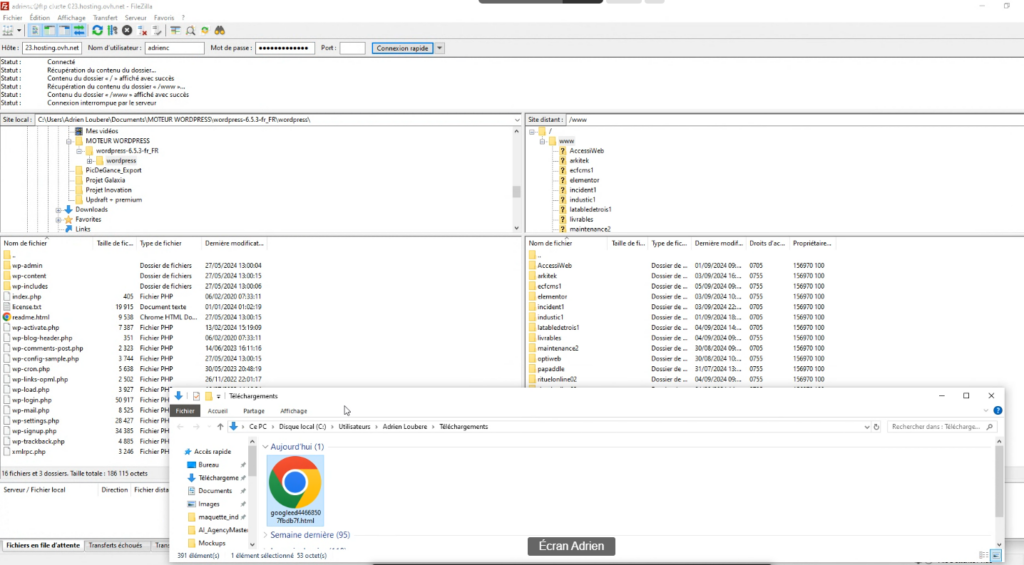Expand the wordpress folder in local tree
The image size is (1024, 565).
click(90, 161)
